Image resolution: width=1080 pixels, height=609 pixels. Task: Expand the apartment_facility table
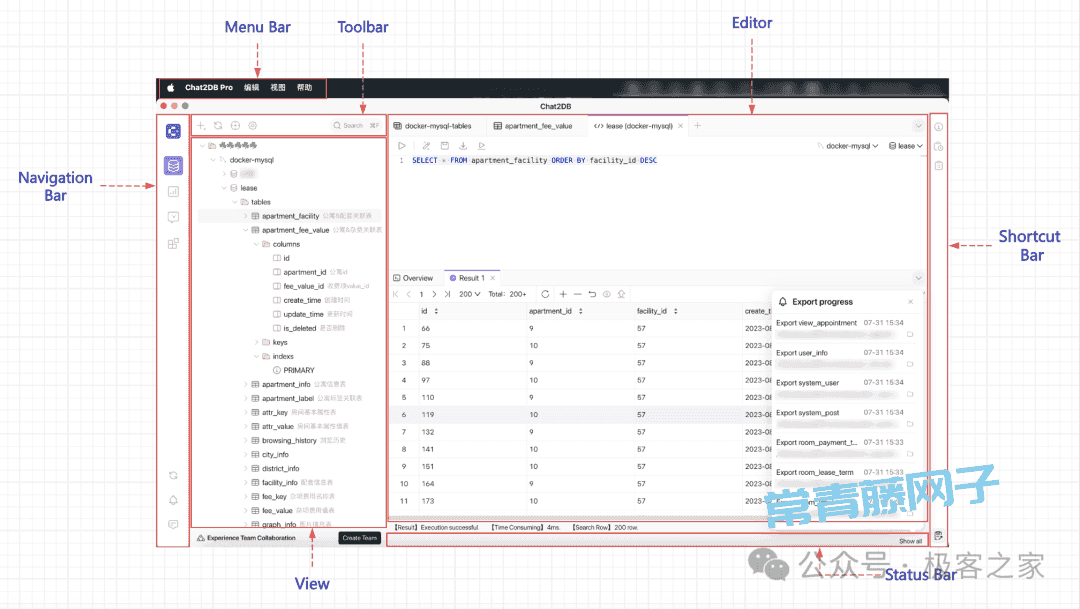click(245, 216)
